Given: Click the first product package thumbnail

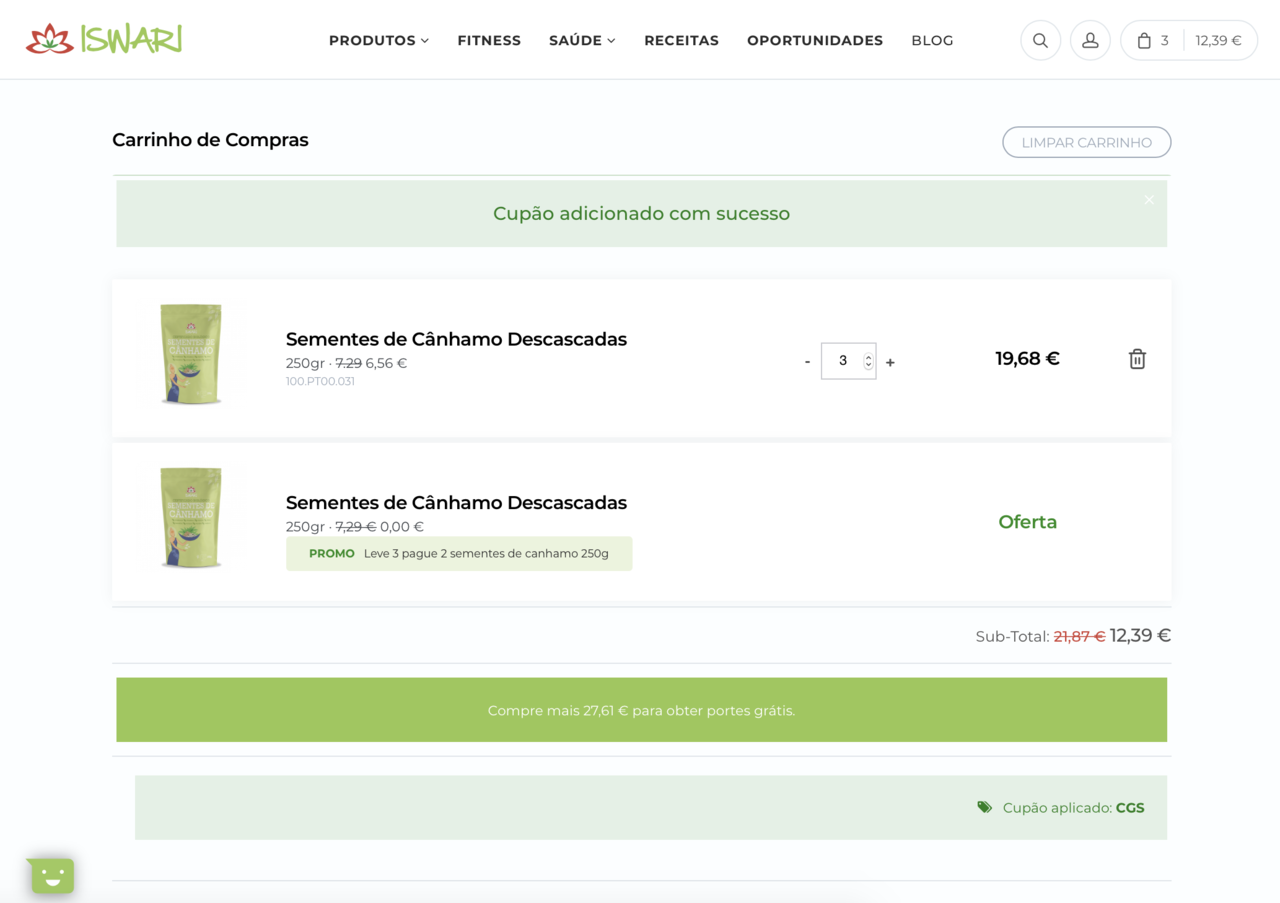Looking at the screenshot, I should pyautogui.click(x=190, y=355).
